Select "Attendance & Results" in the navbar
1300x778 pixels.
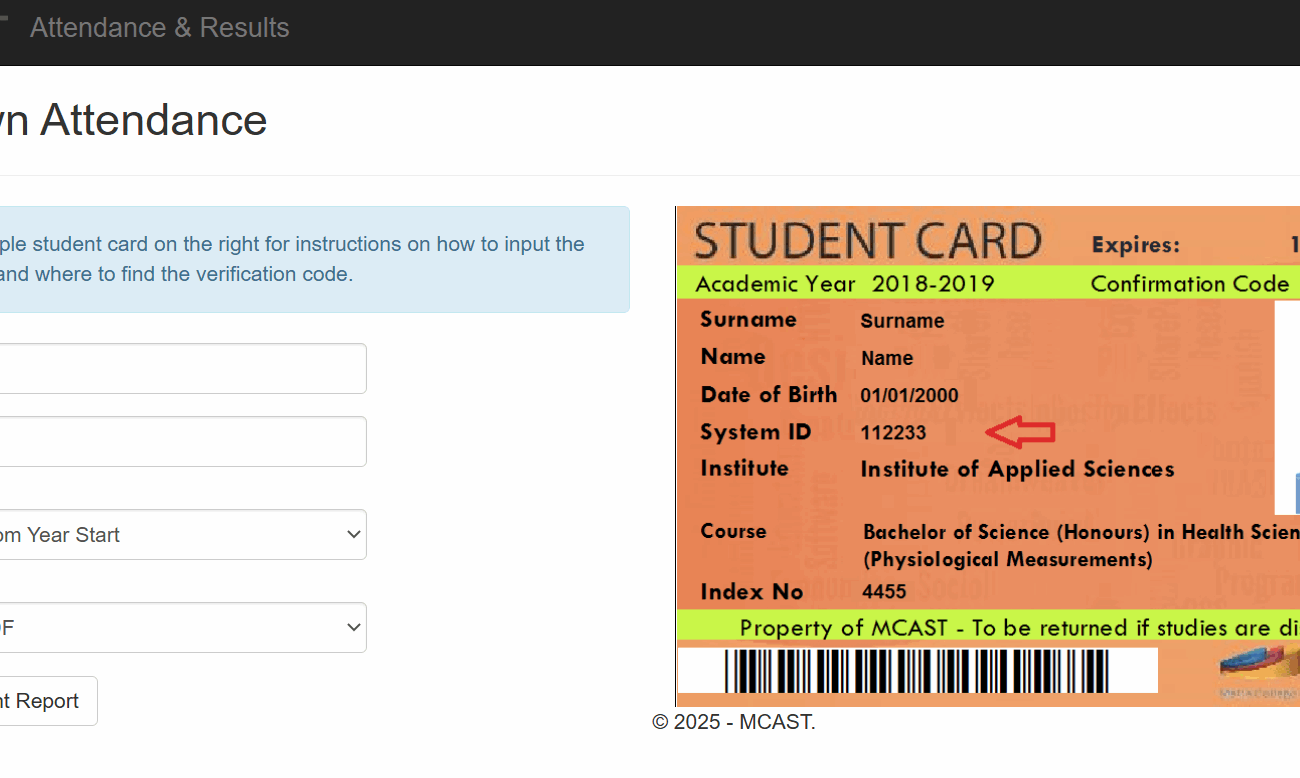point(159,27)
